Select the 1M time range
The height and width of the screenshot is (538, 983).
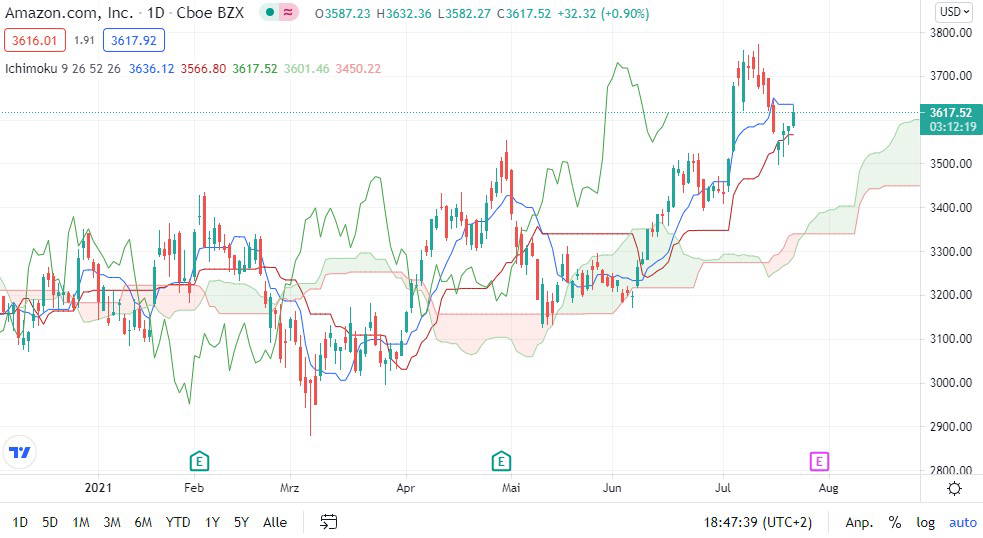tap(80, 522)
